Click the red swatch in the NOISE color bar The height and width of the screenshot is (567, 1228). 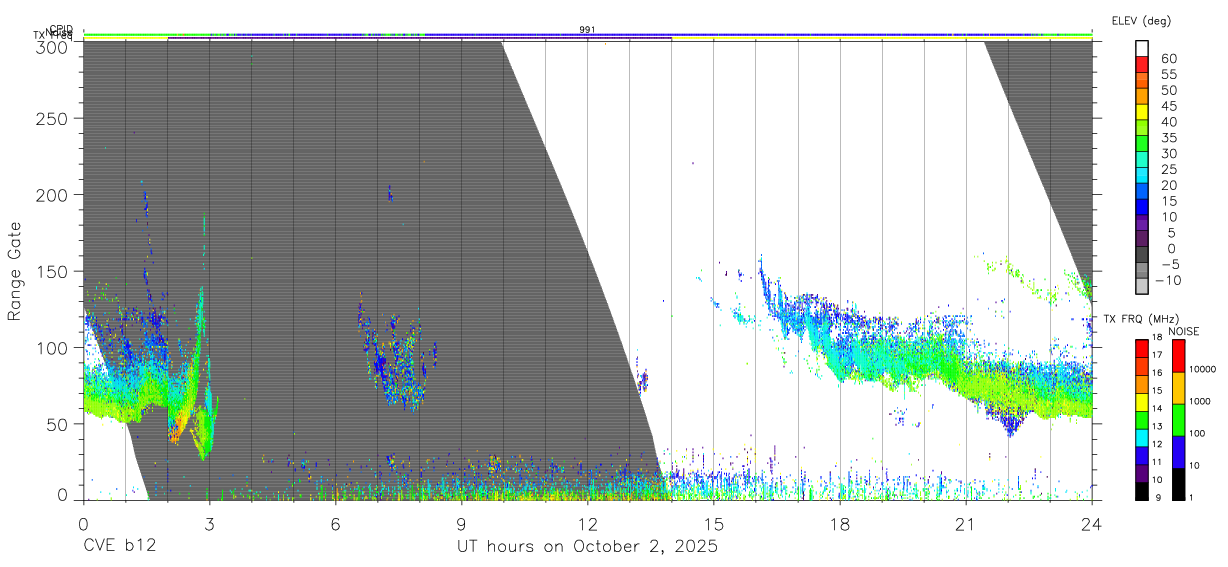[x=1178, y=356]
